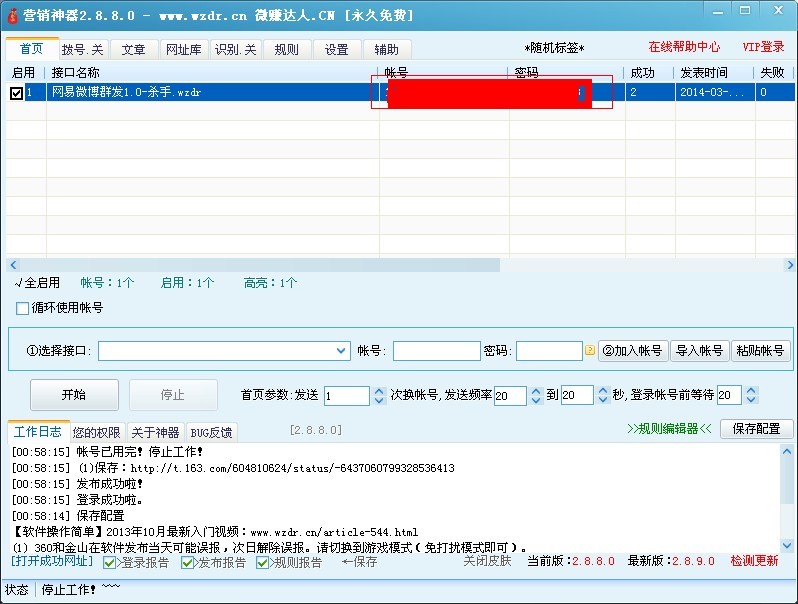Click the 检测更新 link
798x604 pixels.
click(755, 561)
